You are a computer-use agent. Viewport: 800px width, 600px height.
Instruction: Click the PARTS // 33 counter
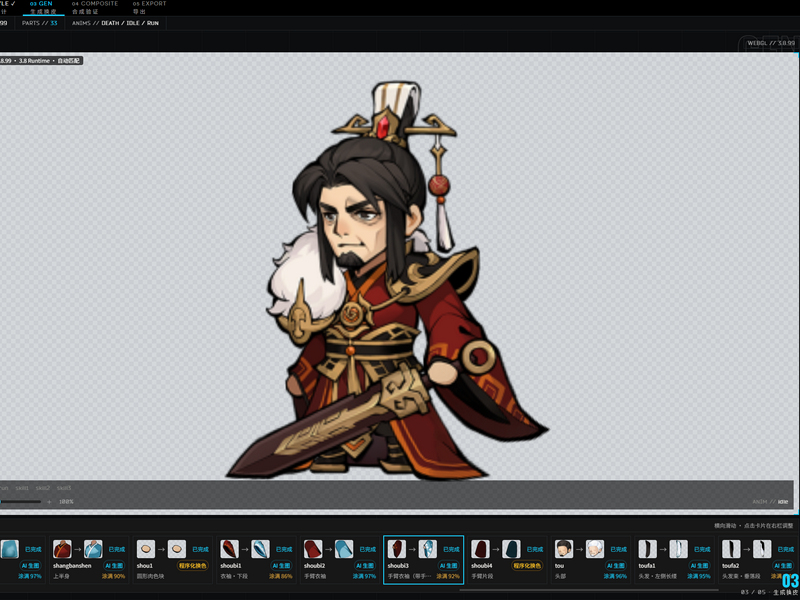pos(39,23)
